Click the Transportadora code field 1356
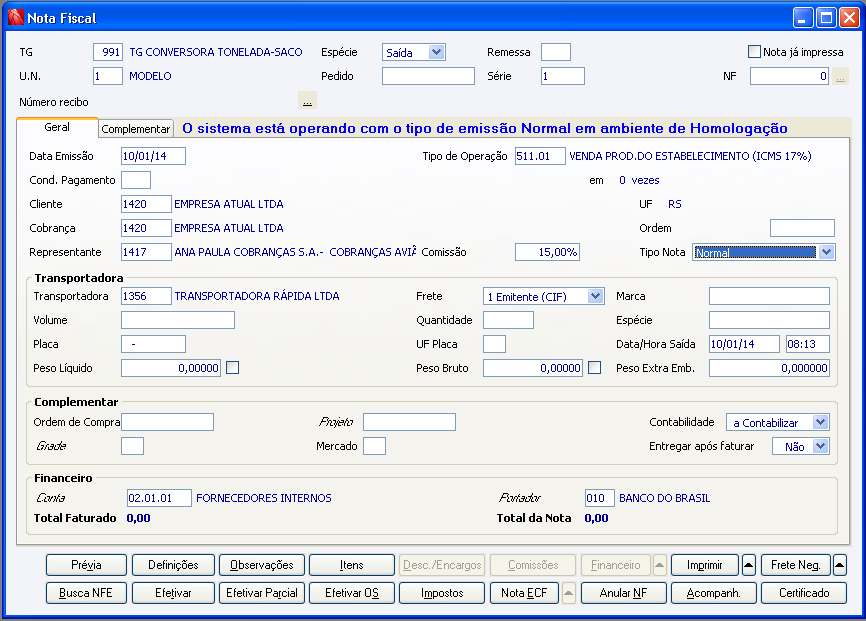The height and width of the screenshot is (621, 866). pyautogui.click(x=146, y=296)
